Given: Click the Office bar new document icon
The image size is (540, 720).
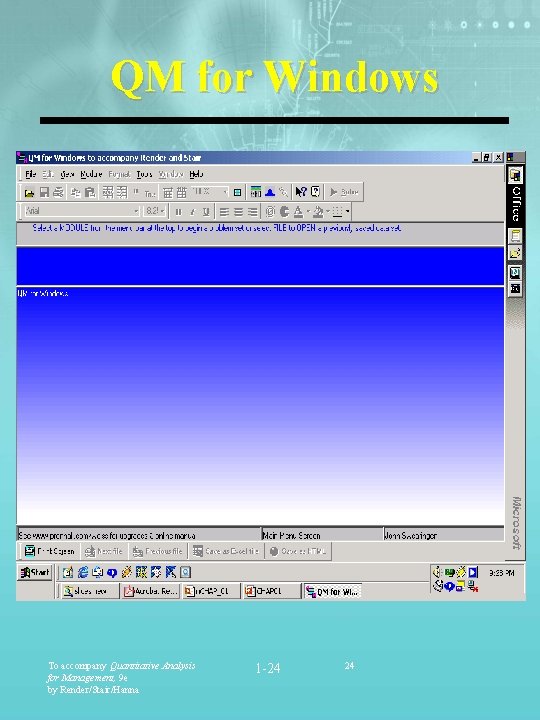Looking at the screenshot, I should [x=515, y=236].
